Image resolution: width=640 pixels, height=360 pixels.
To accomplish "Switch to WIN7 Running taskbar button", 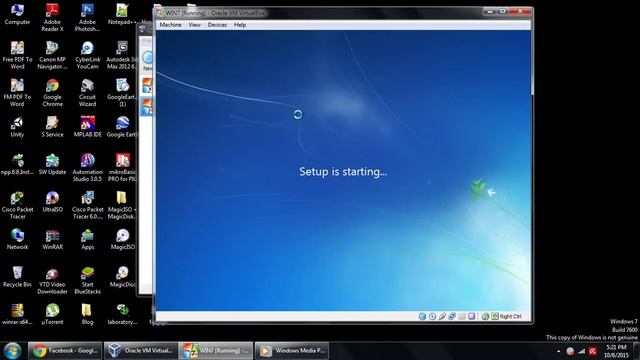I will coord(216,351).
